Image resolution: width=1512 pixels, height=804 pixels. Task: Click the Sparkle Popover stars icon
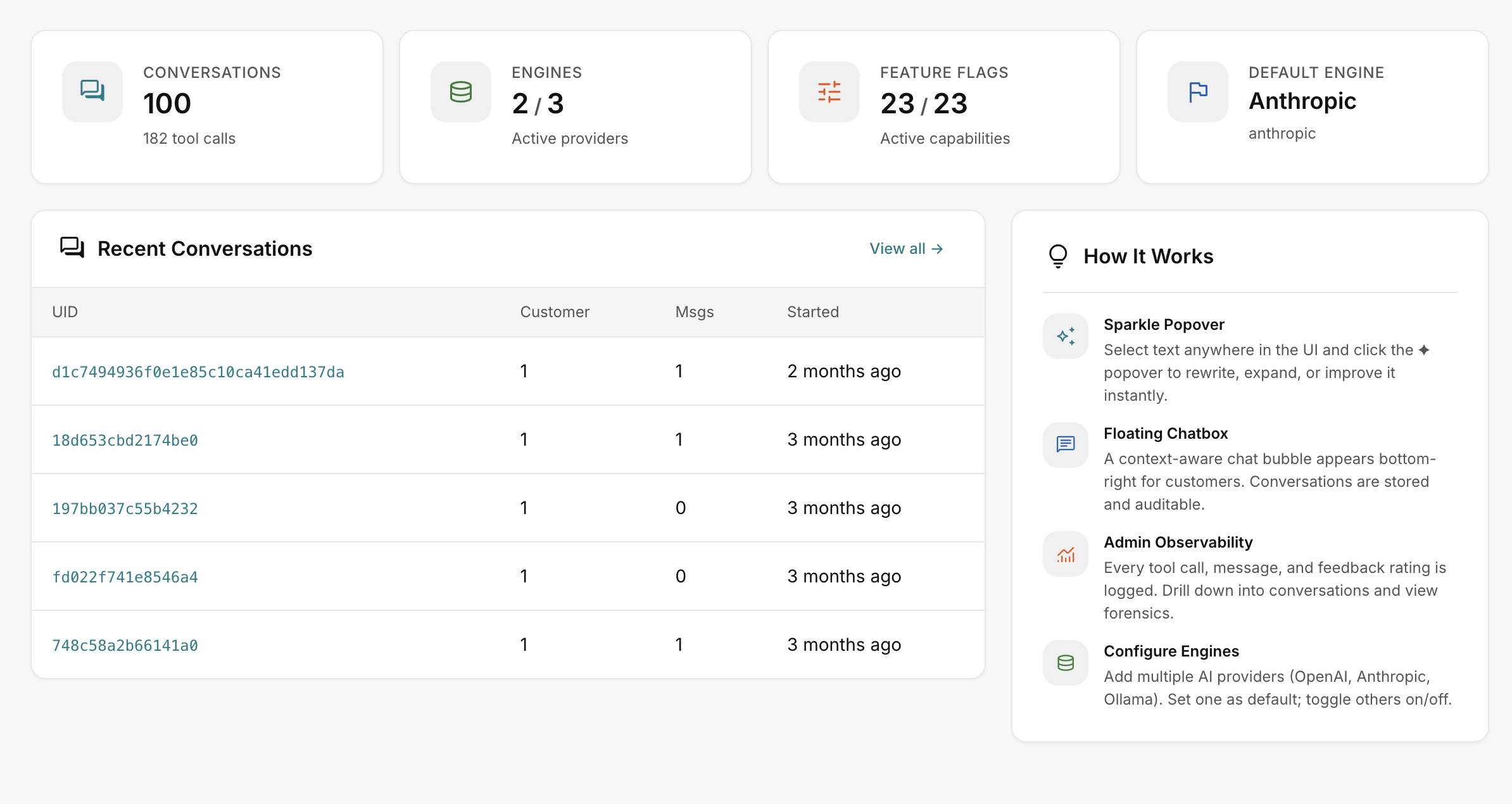point(1066,336)
